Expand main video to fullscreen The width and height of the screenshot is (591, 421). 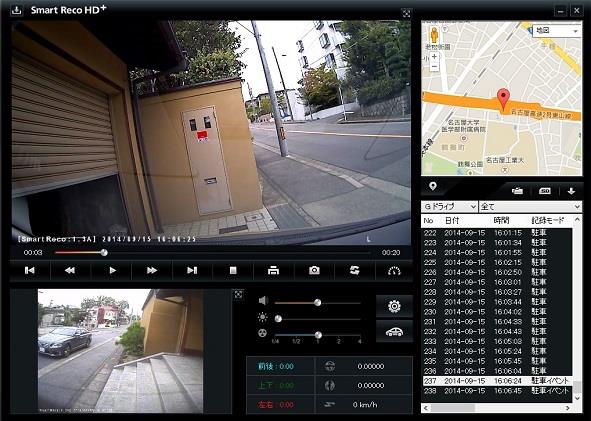pyautogui.click(x=406, y=14)
